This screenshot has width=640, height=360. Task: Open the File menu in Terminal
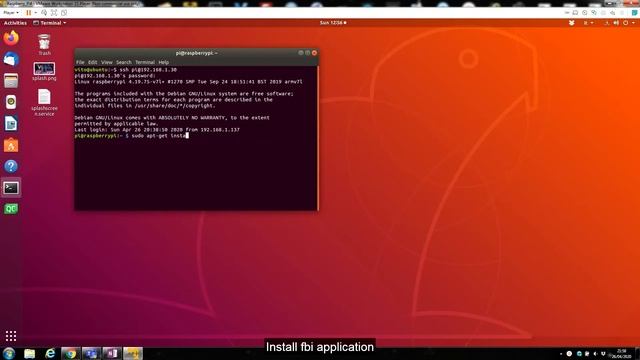80,62
